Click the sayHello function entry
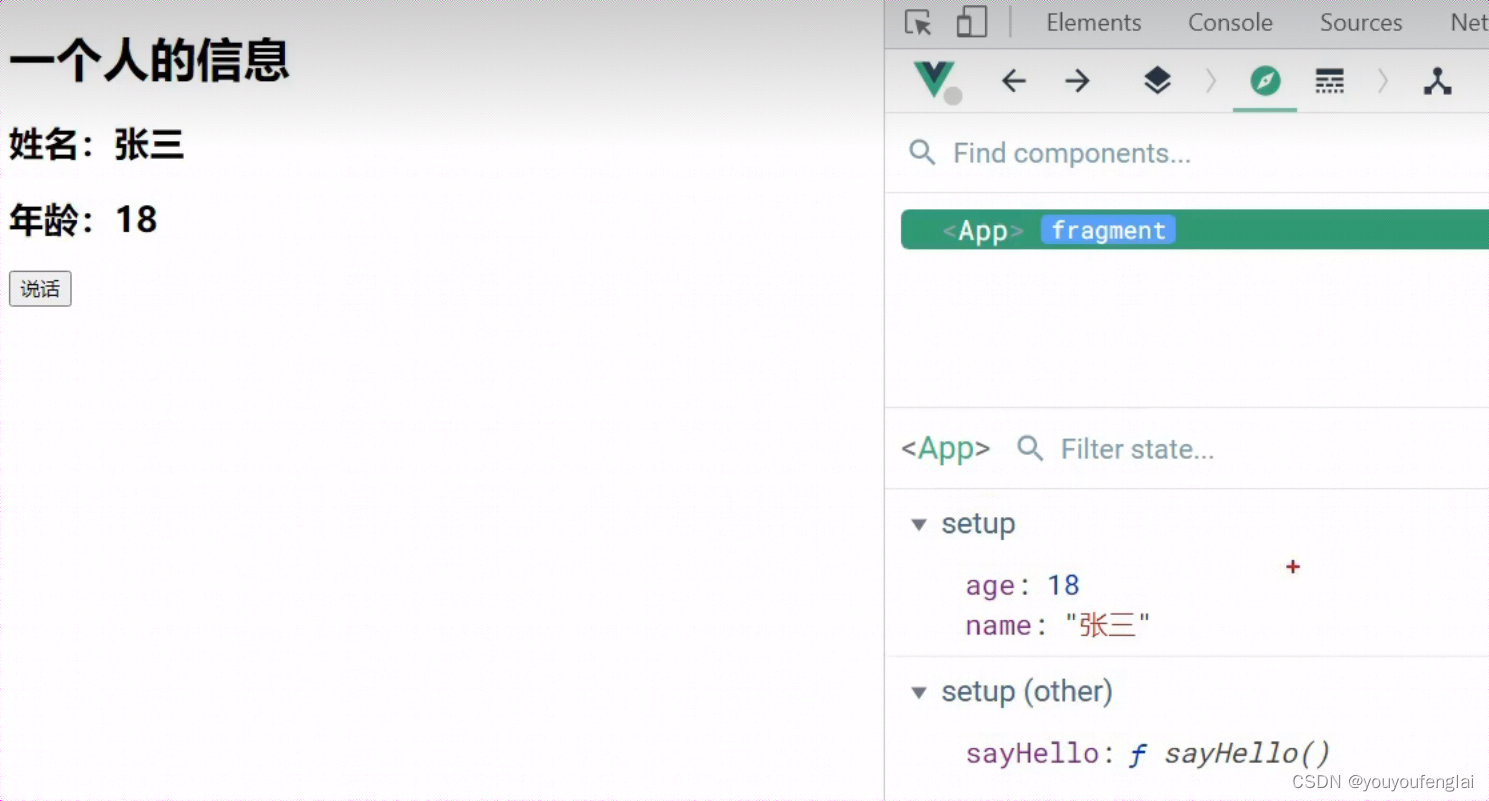Screen dimensions: 1489x801 coord(1148,753)
